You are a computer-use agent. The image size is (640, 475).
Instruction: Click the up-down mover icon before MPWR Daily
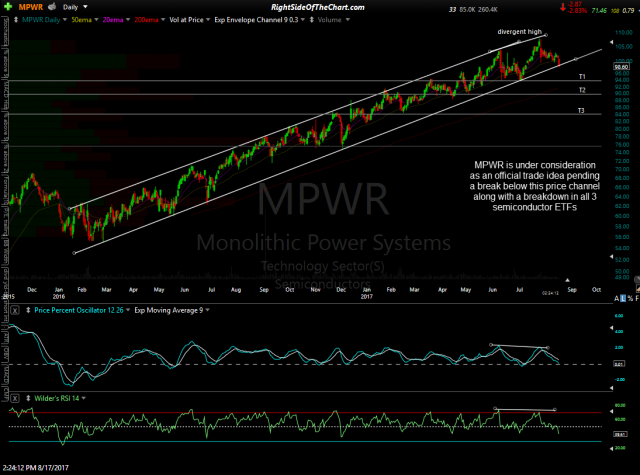click(16, 20)
